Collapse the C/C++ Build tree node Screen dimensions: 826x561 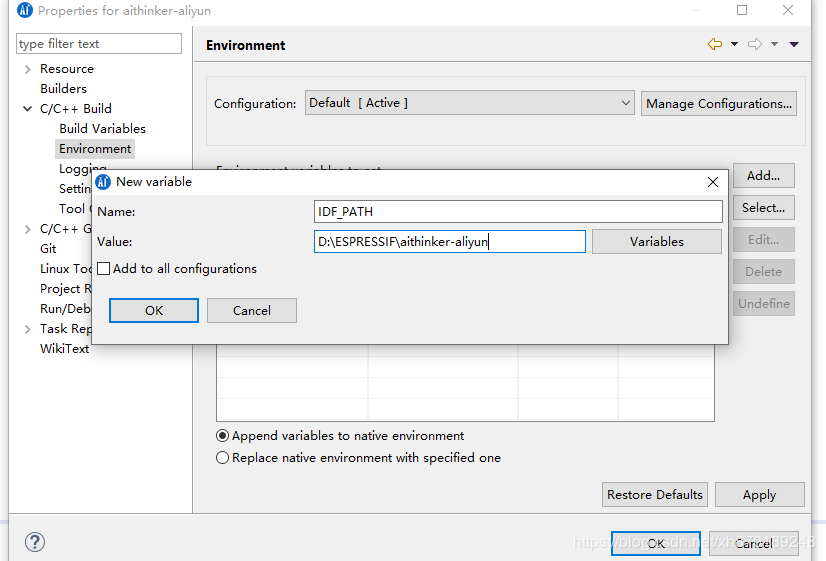tap(27, 109)
